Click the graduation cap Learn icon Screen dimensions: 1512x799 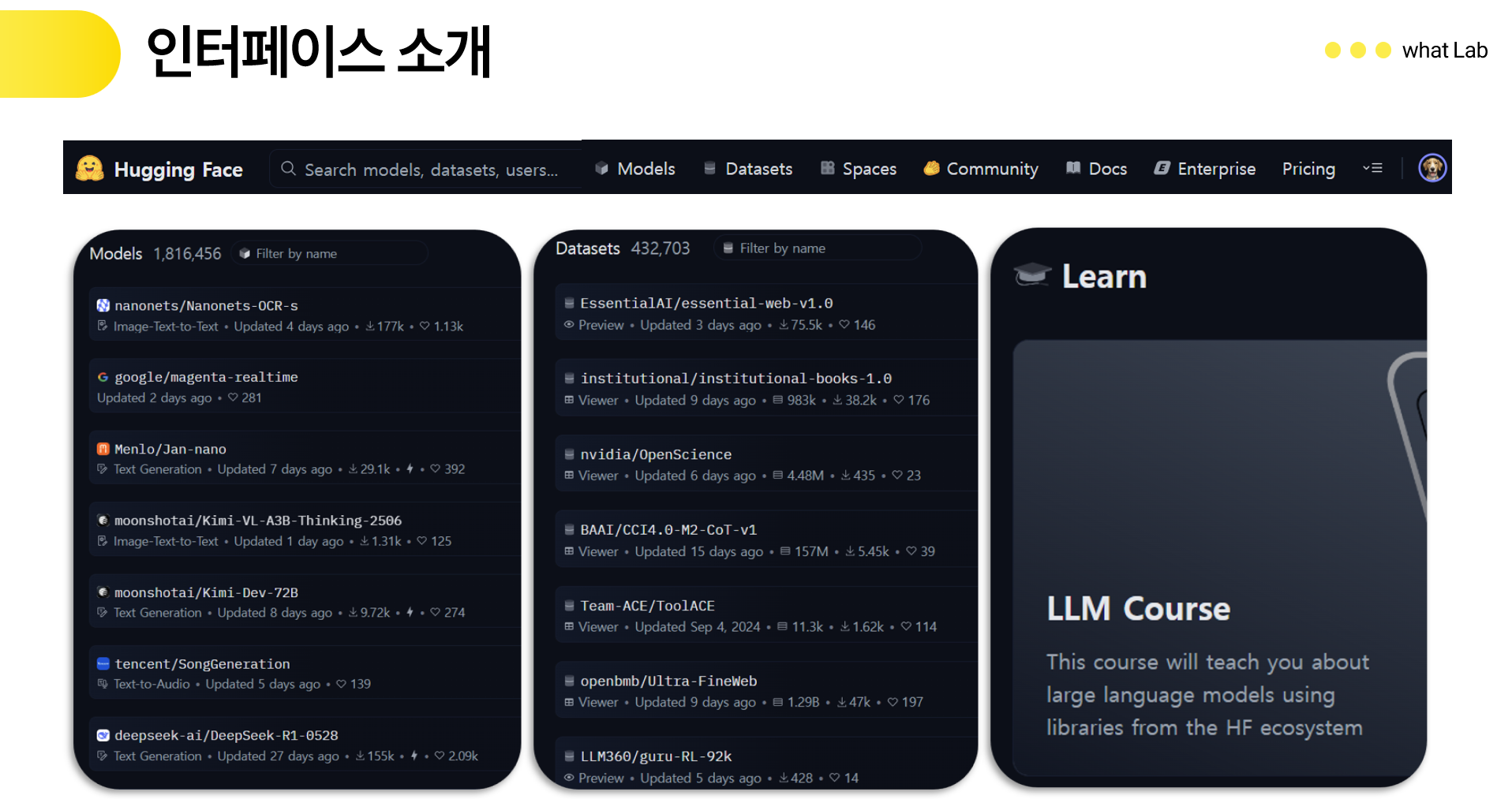1032,274
